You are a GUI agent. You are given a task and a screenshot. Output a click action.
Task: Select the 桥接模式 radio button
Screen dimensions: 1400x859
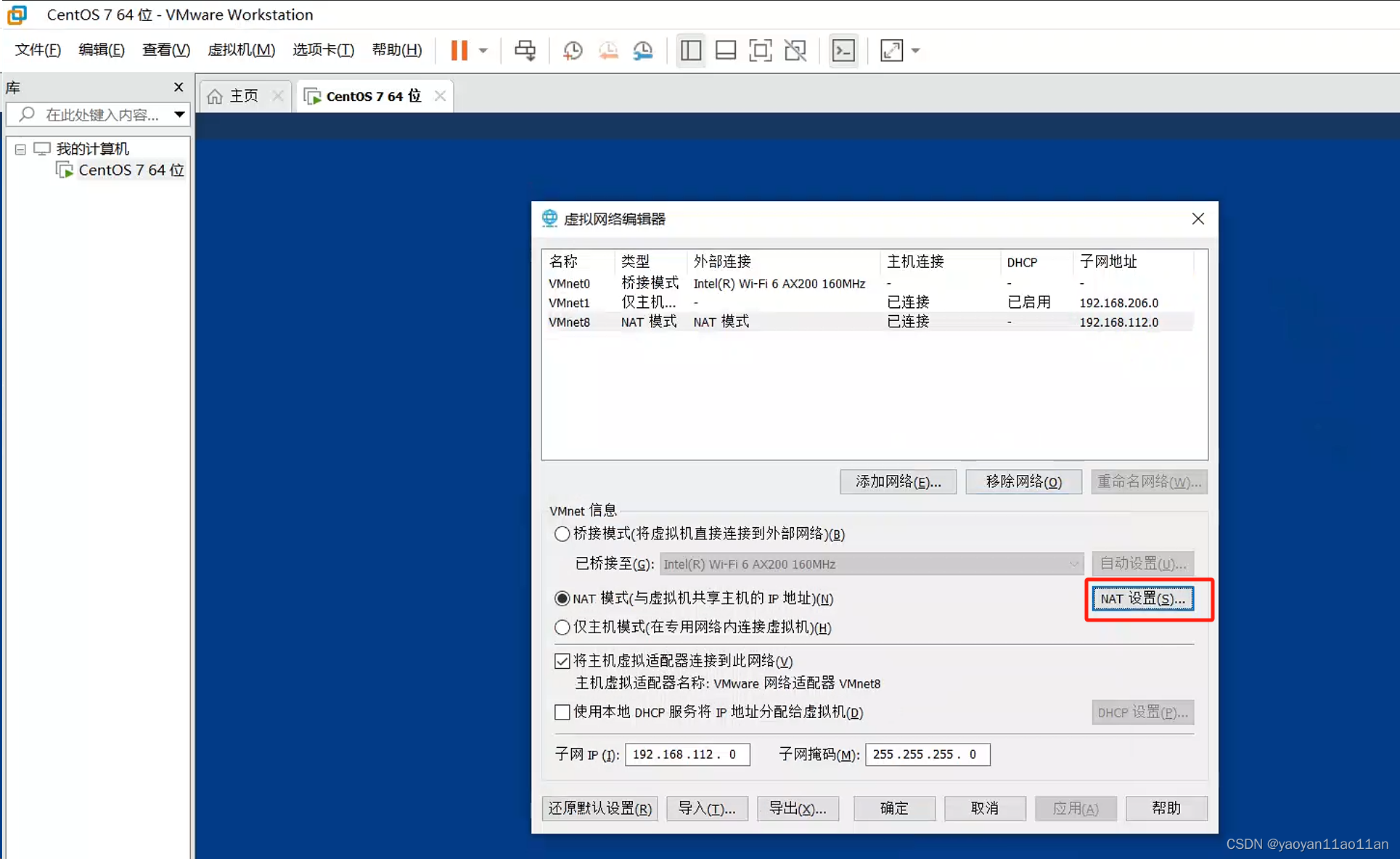click(x=562, y=534)
